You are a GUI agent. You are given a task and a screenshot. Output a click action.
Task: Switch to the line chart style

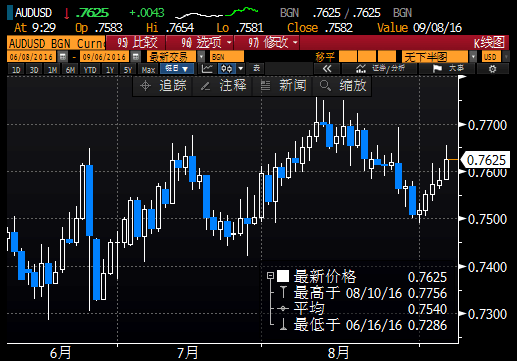(207, 69)
